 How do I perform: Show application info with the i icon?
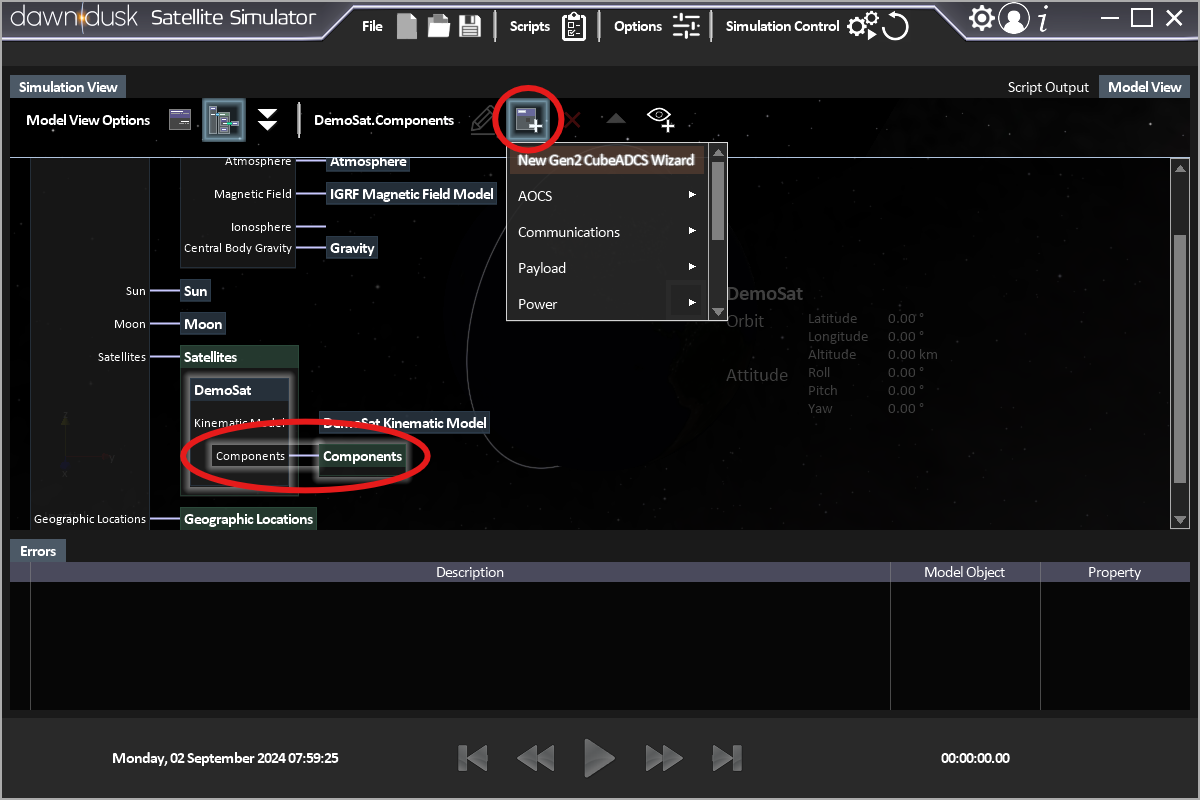click(1044, 19)
